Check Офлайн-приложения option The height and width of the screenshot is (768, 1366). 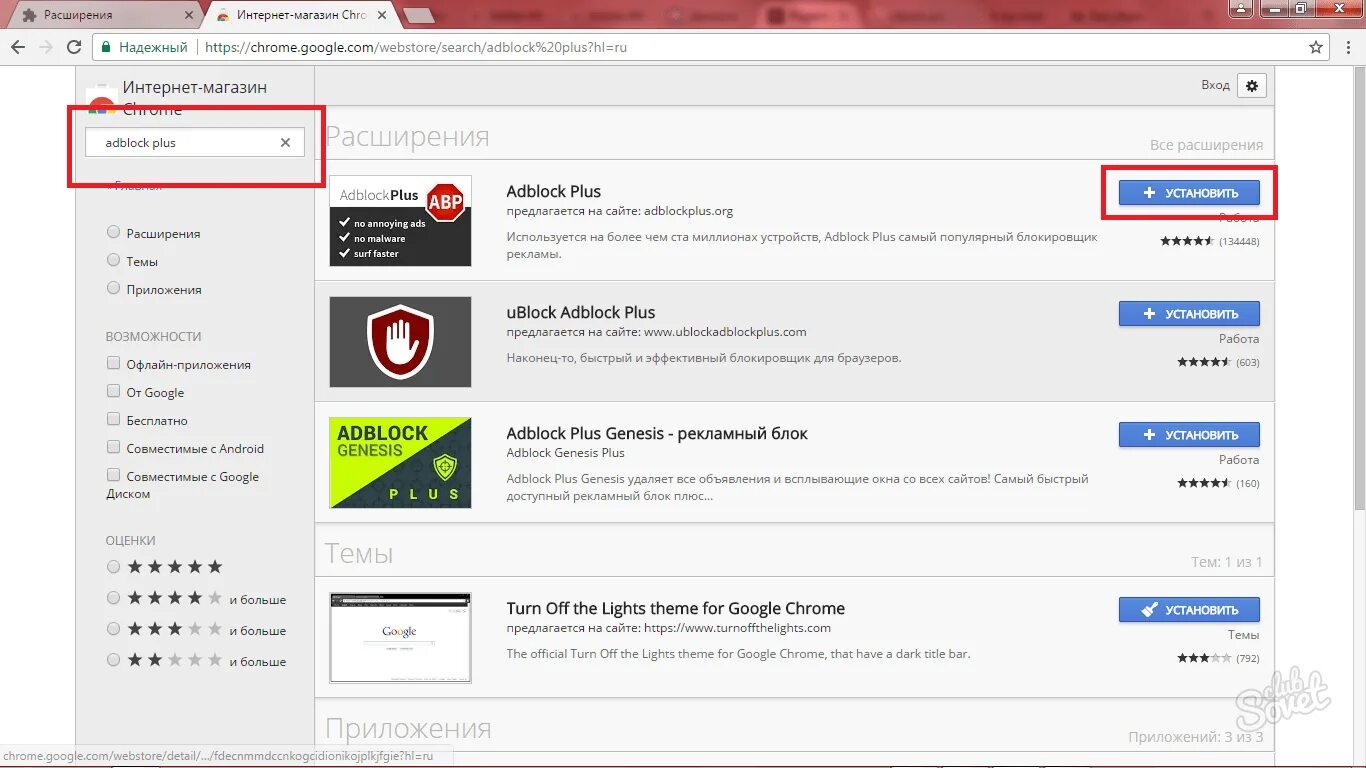pyautogui.click(x=113, y=364)
